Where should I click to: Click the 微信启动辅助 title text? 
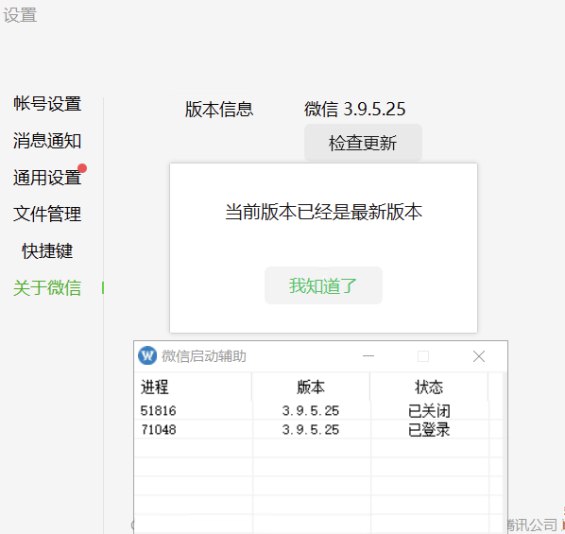(x=204, y=356)
